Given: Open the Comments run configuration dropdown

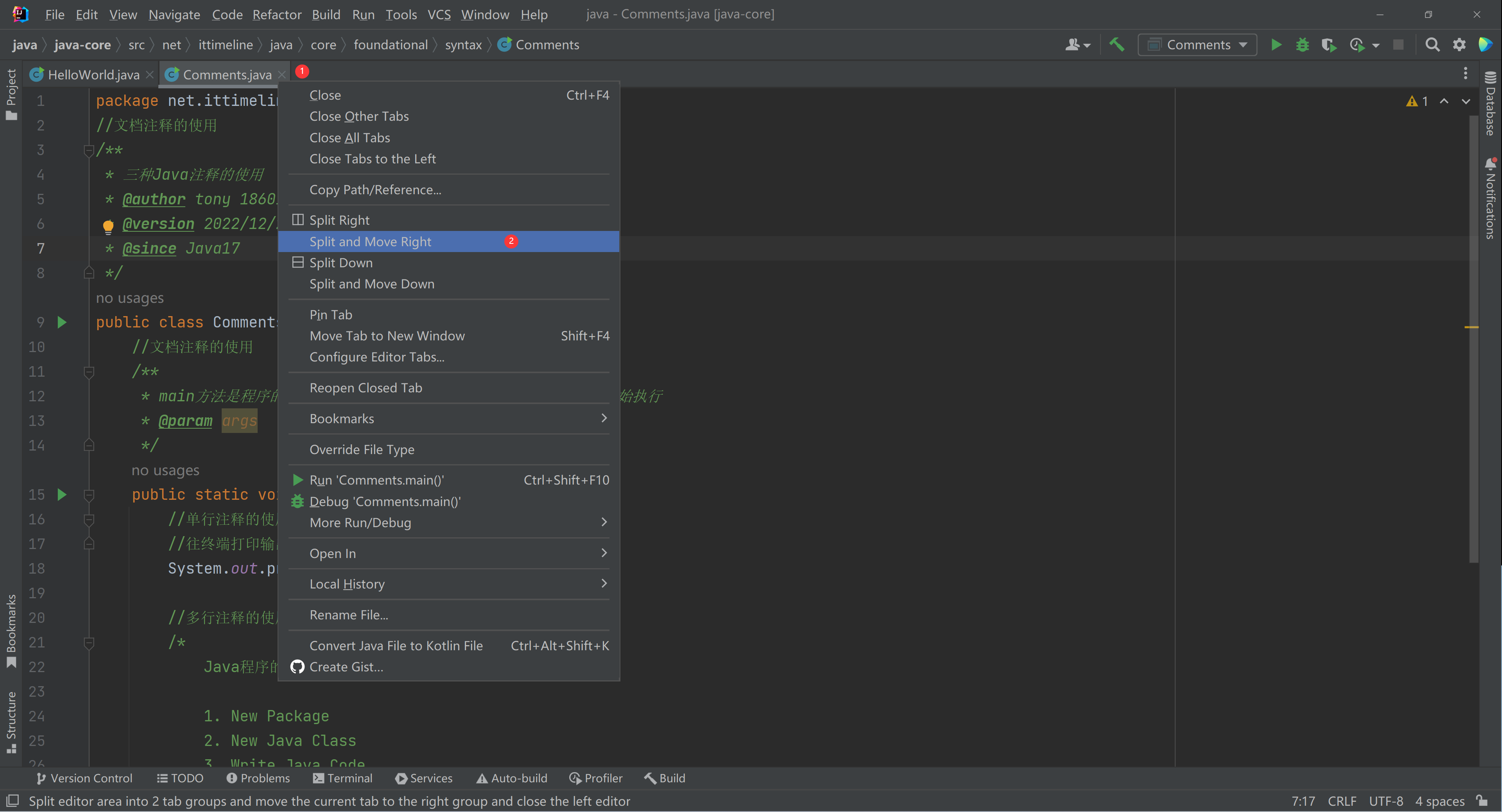Looking at the screenshot, I should coord(1197,45).
